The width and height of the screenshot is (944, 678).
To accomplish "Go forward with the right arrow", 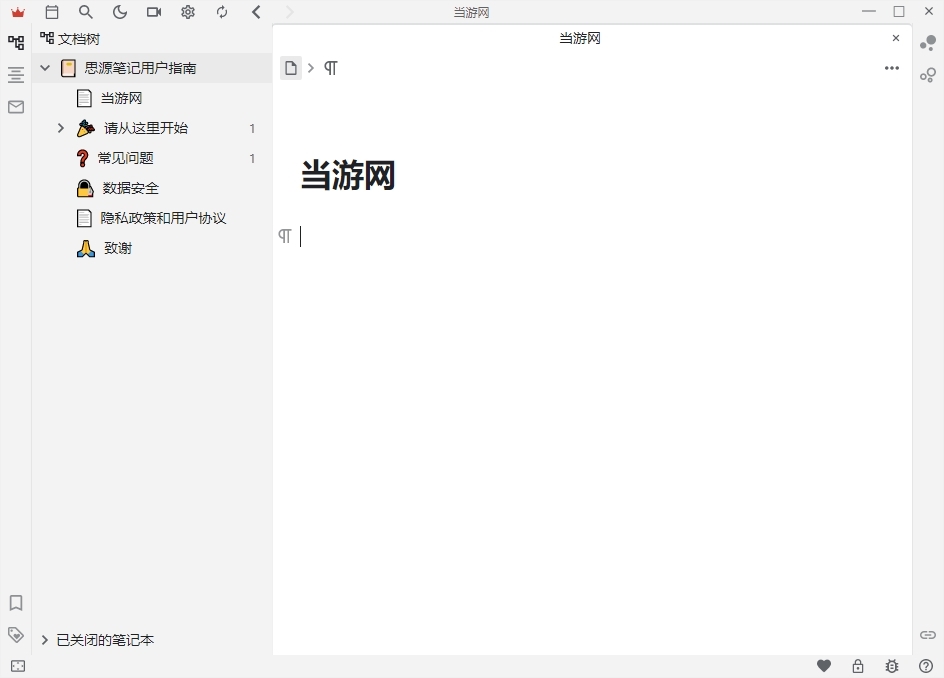I will 290,12.
